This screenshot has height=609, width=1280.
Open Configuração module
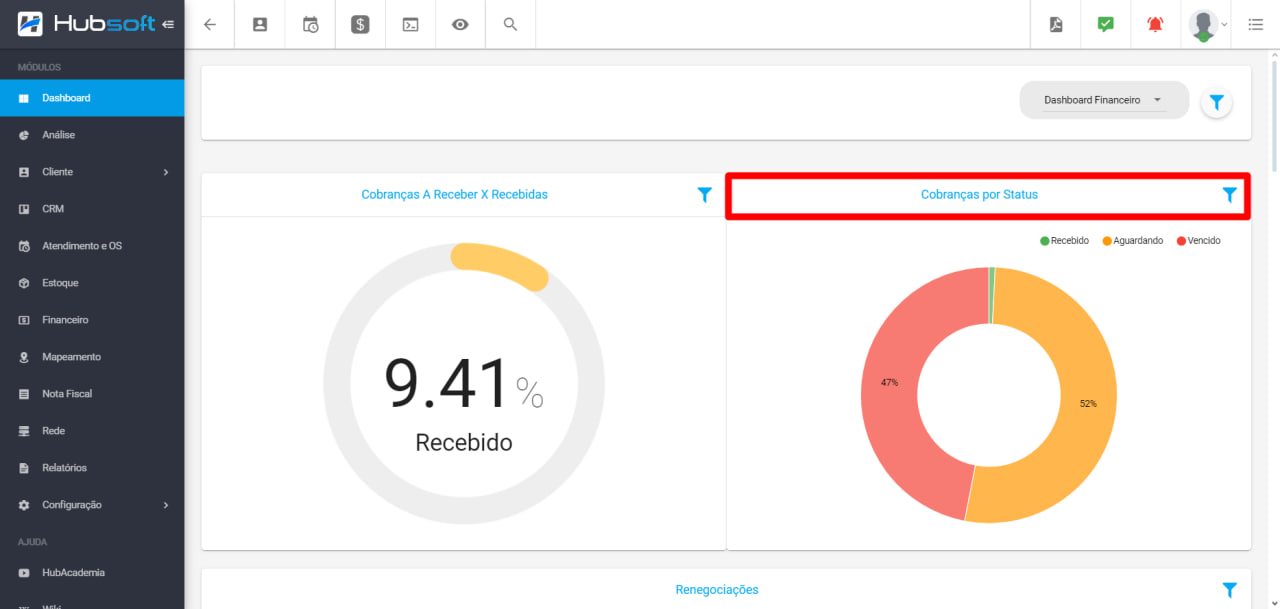[92, 505]
